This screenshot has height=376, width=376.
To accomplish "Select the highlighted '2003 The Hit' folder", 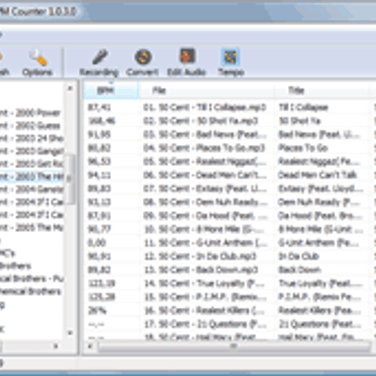I will pos(32,177).
